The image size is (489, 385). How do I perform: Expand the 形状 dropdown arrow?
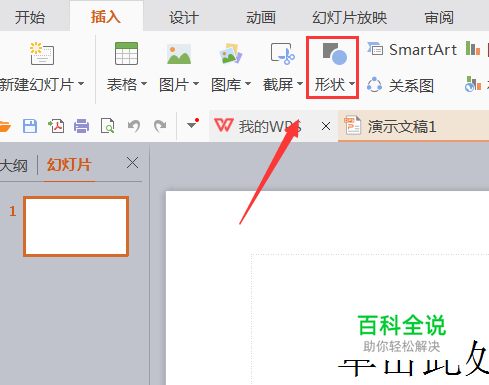click(352, 83)
